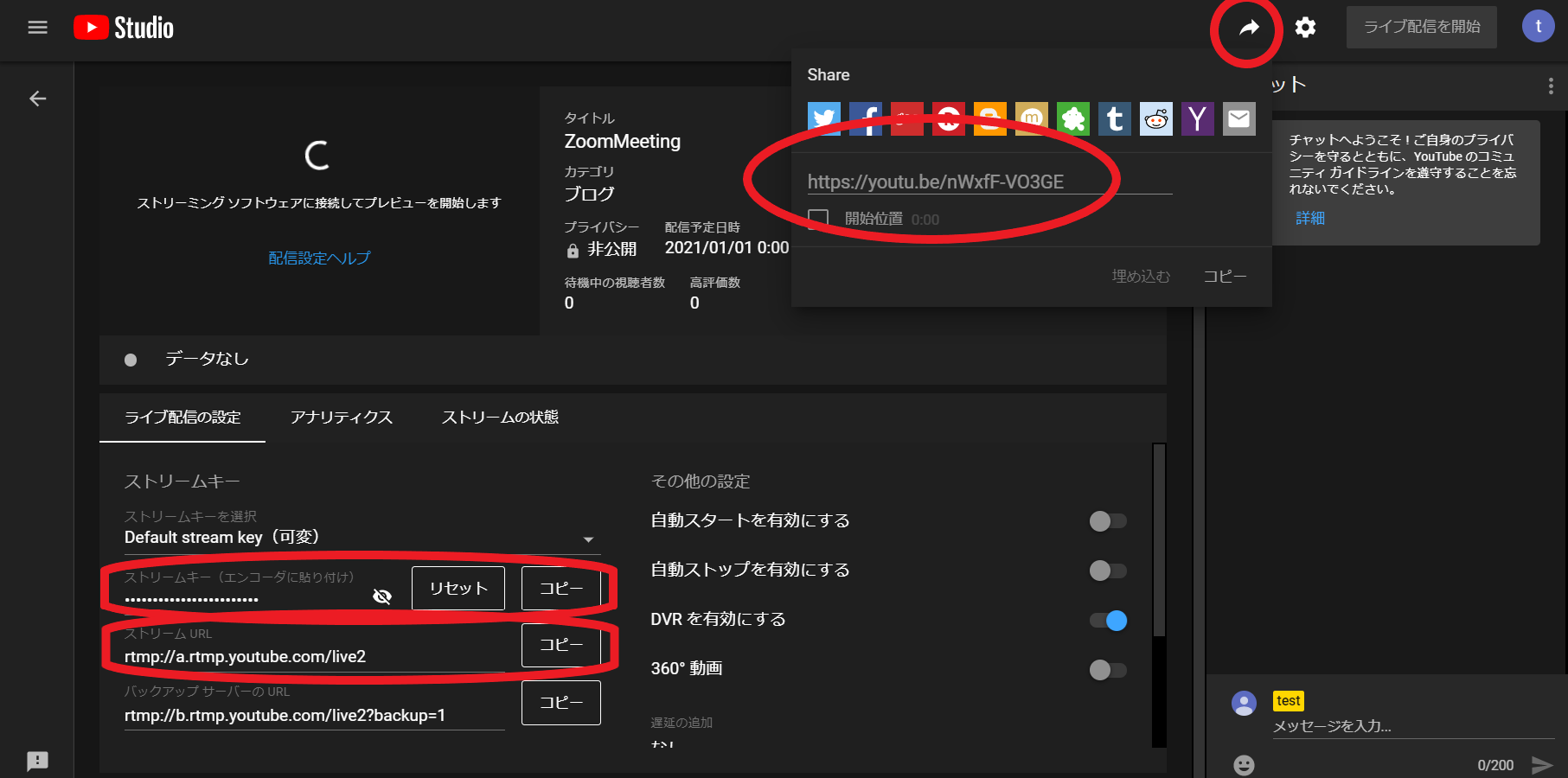Share the stream via Facebook
This screenshot has height=778, width=1568.
click(x=865, y=119)
